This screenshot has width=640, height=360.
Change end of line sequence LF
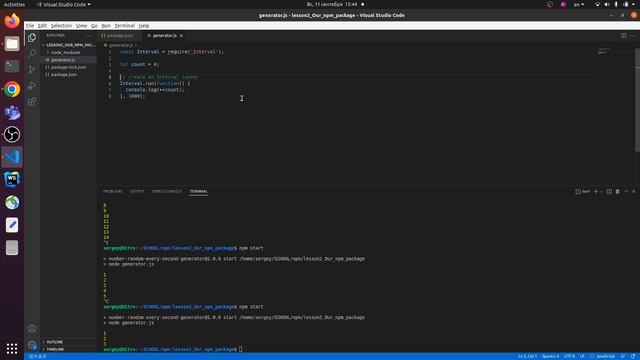(x=582, y=356)
